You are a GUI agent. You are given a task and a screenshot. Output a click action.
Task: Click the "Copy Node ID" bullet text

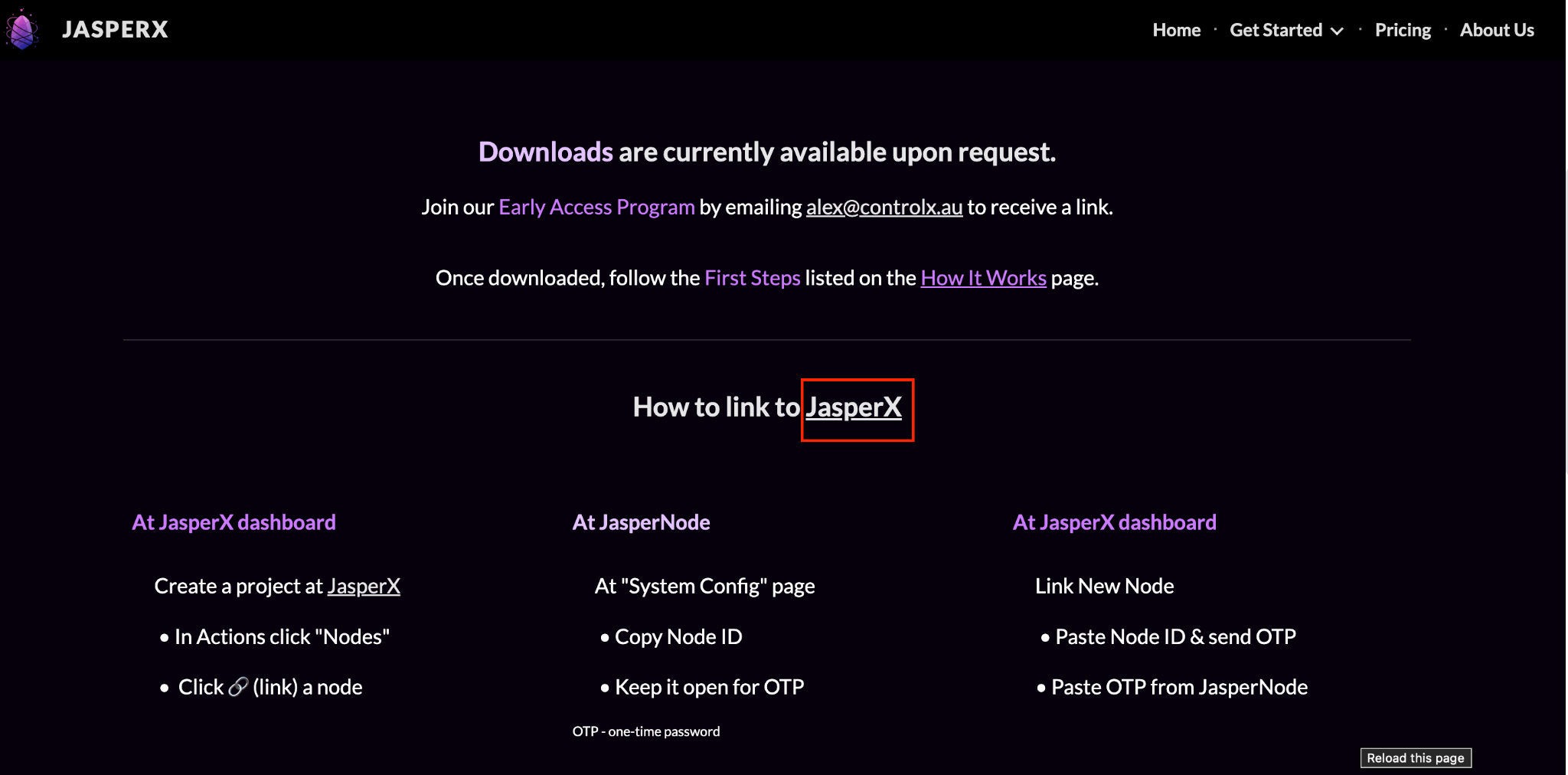click(678, 637)
